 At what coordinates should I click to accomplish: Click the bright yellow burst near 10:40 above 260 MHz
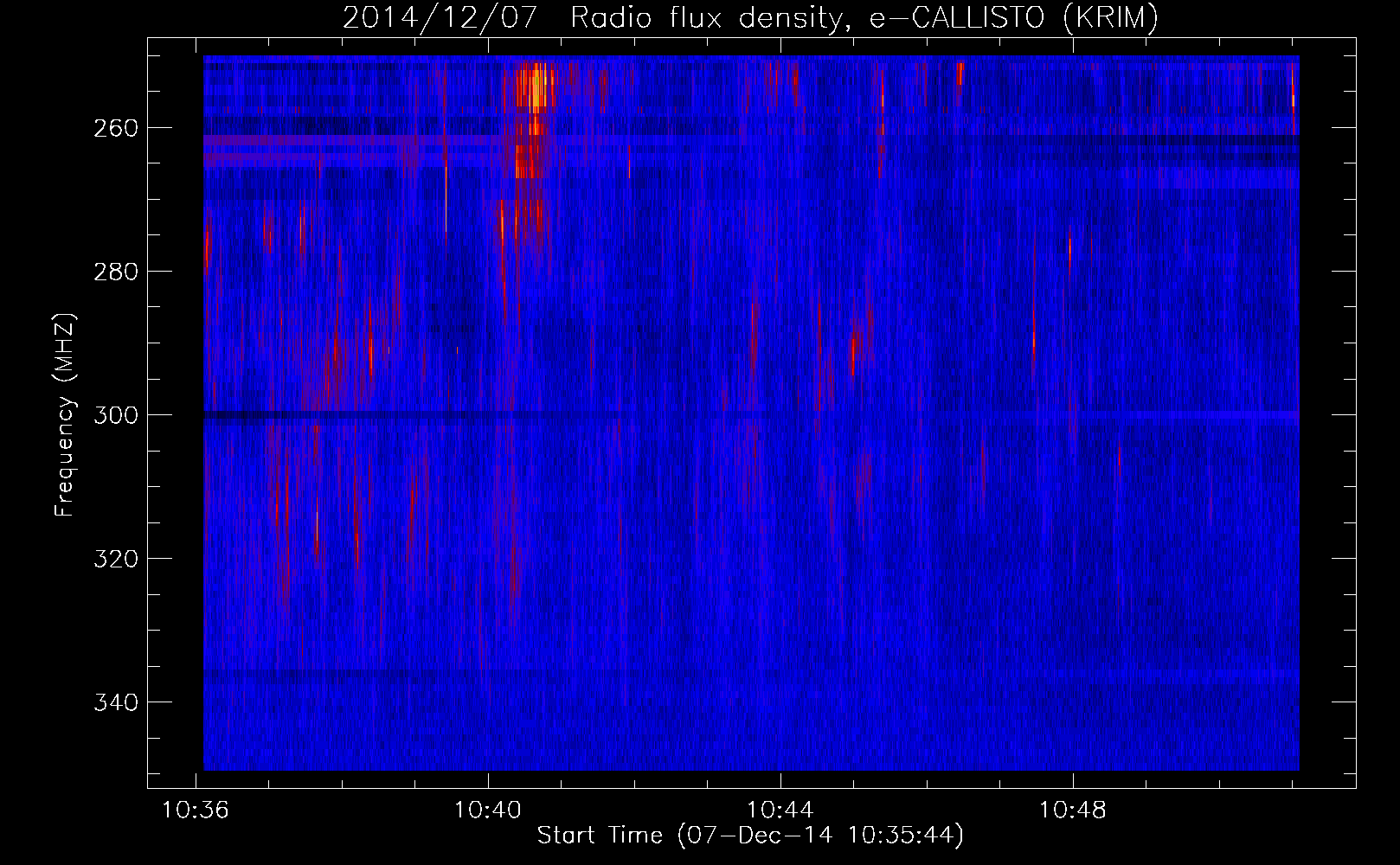click(x=537, y=88)
